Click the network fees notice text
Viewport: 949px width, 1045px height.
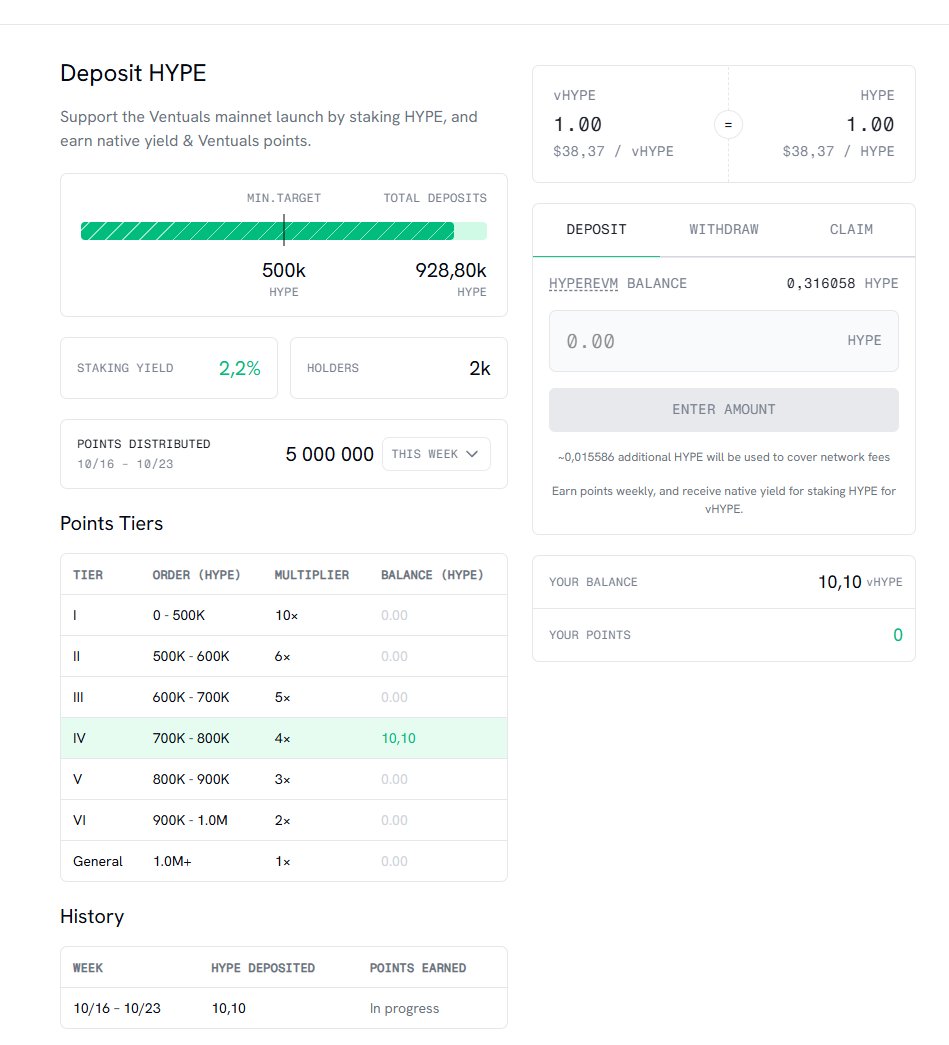[x=724, y=457]
